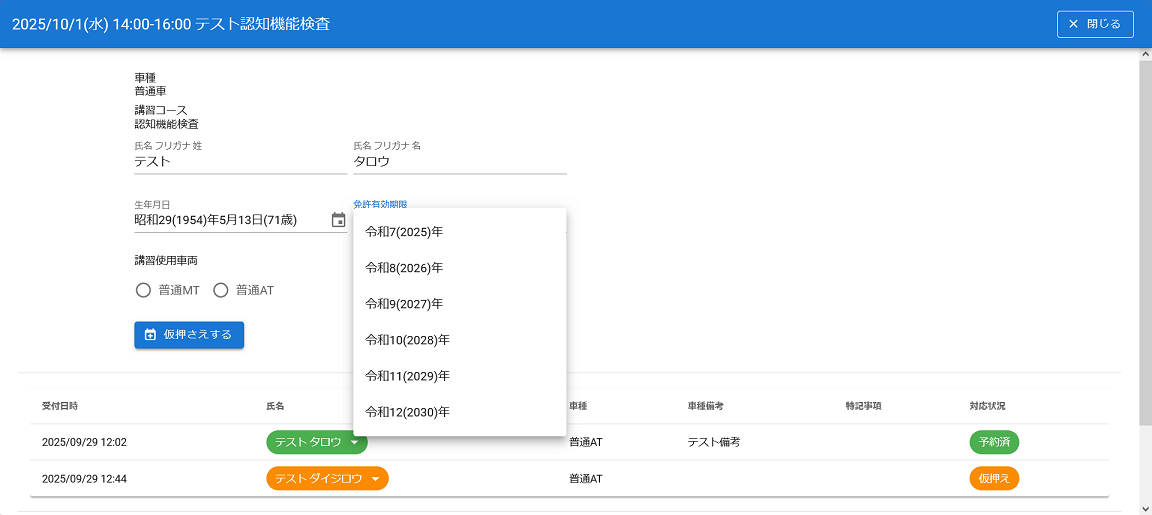Open the birth date calendar picker icon

pyautogui.click(x=338, y=220)
